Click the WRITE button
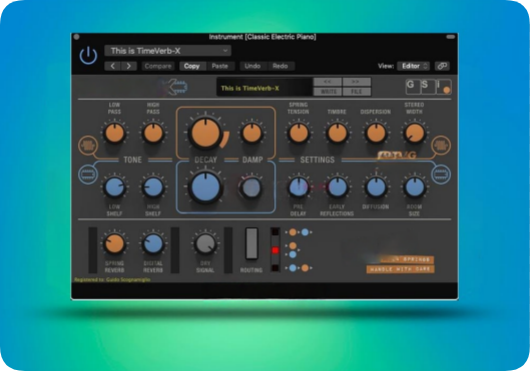The width and height of the screenshot is (530, 371). point(327,92)
